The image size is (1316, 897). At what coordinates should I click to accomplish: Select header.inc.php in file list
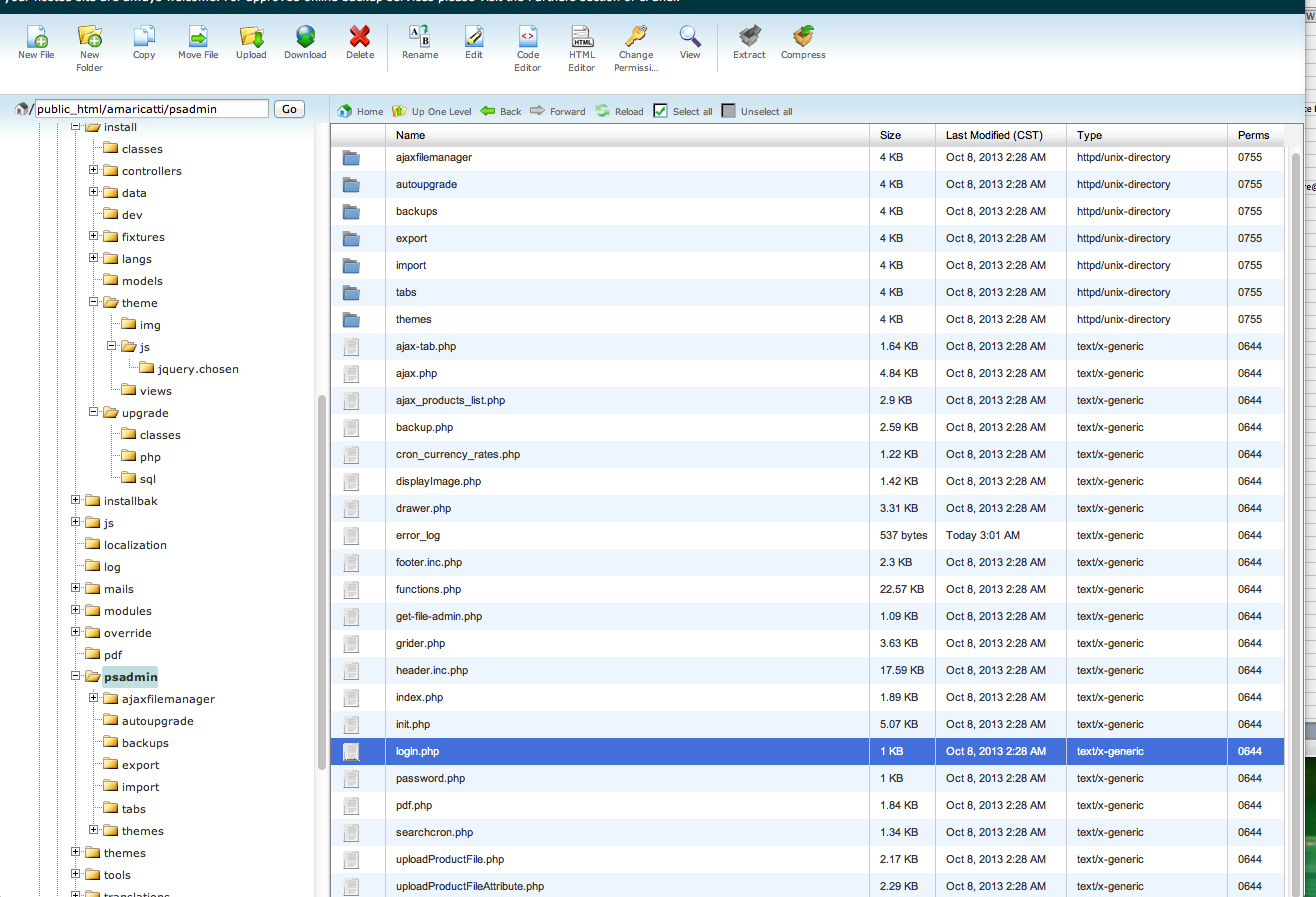point(807,670)
